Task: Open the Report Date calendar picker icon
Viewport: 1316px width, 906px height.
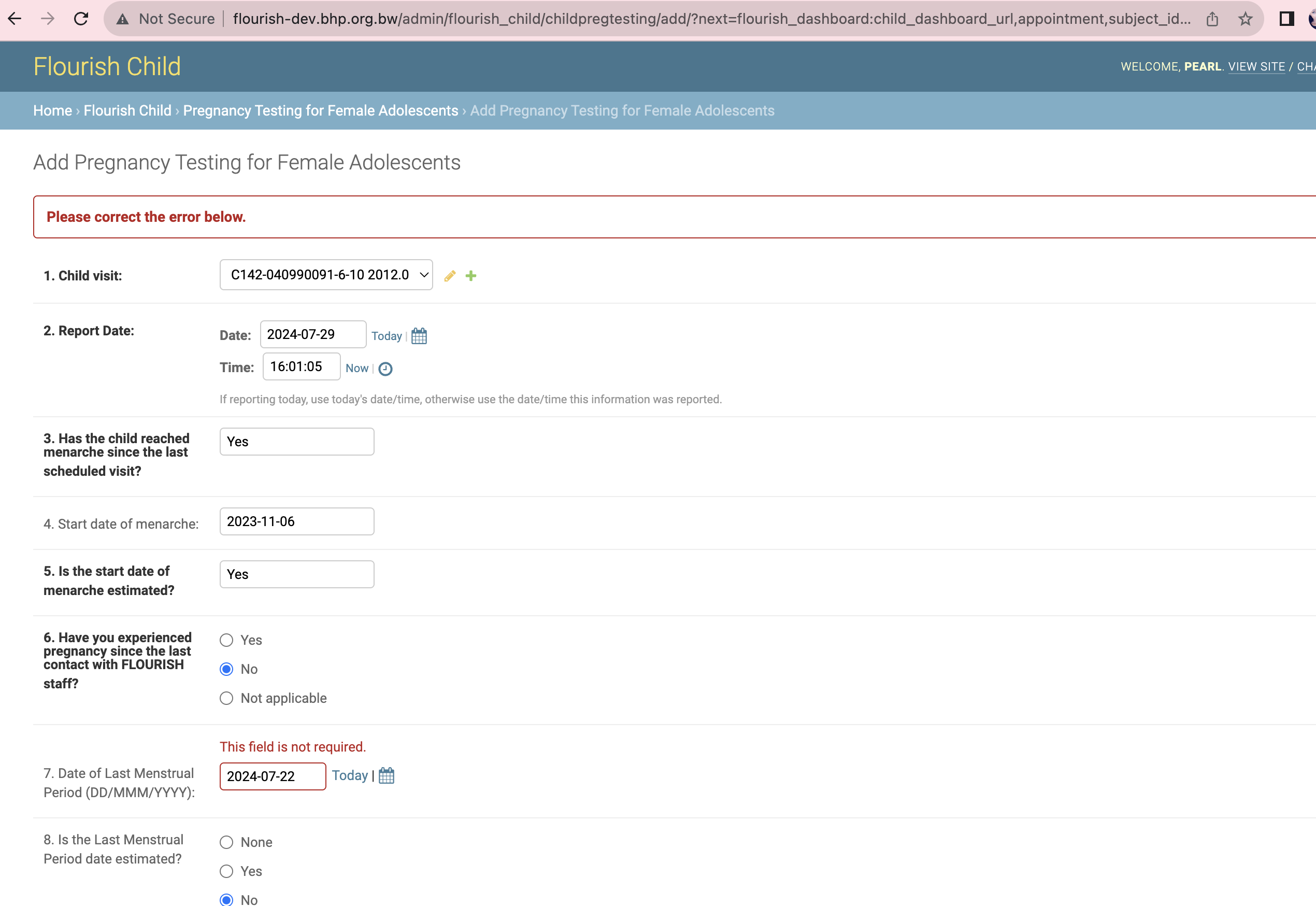Action: click(x=419, y=336)
